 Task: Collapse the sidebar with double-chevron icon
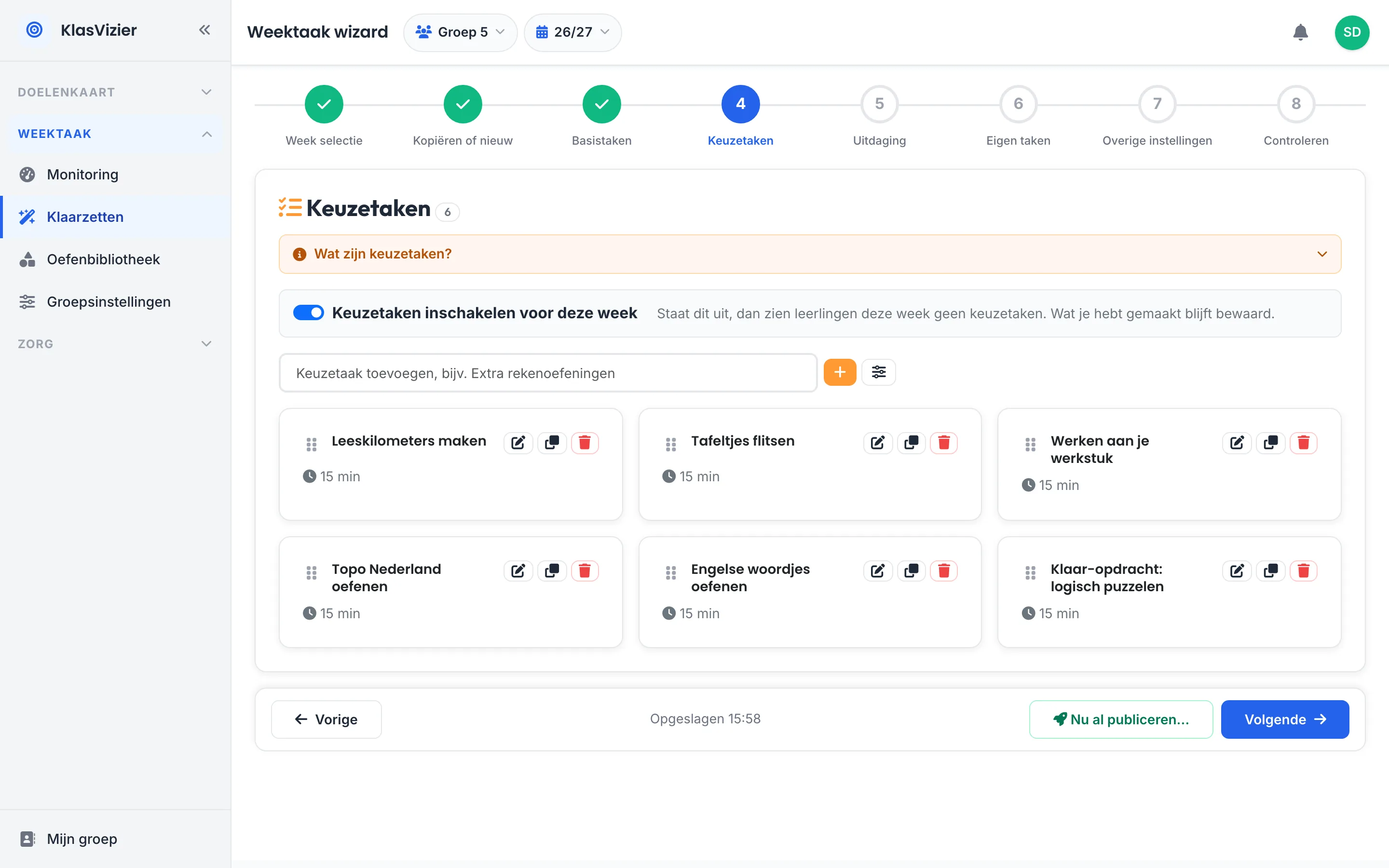[204, 30]
